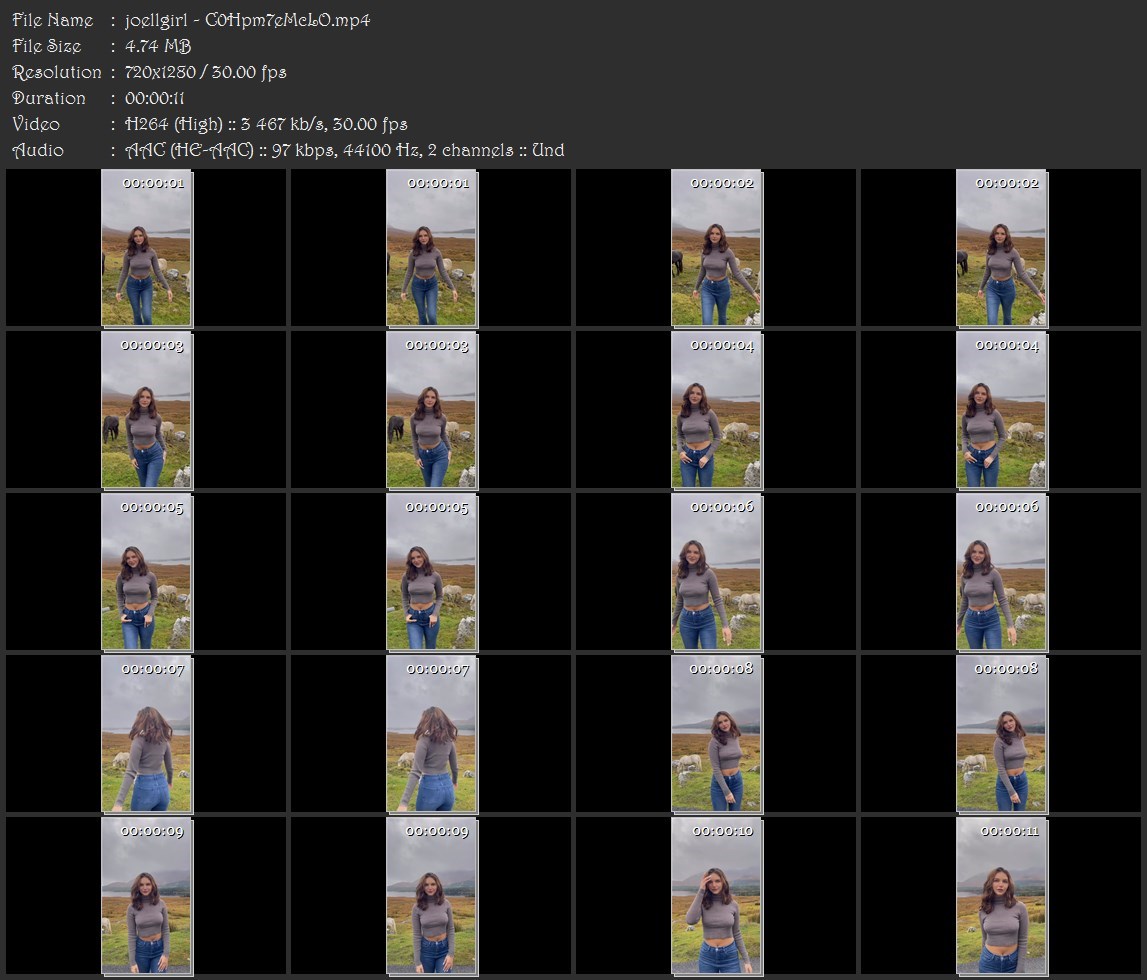Click the "File Name" label
This screenshot has width=1147, height=980.
tap(53, 20)
